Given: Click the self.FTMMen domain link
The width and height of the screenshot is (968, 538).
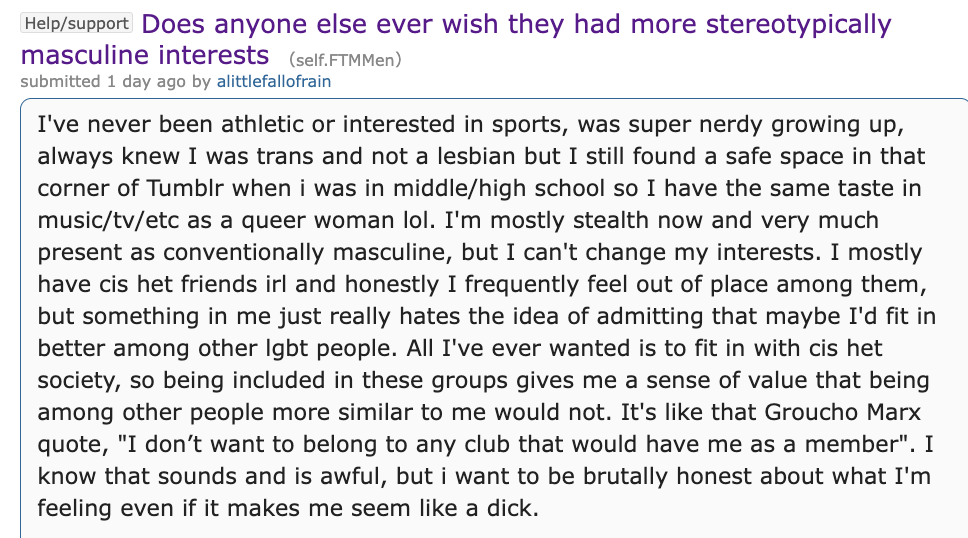Looking at the screenshot, I should pos(344,61).
